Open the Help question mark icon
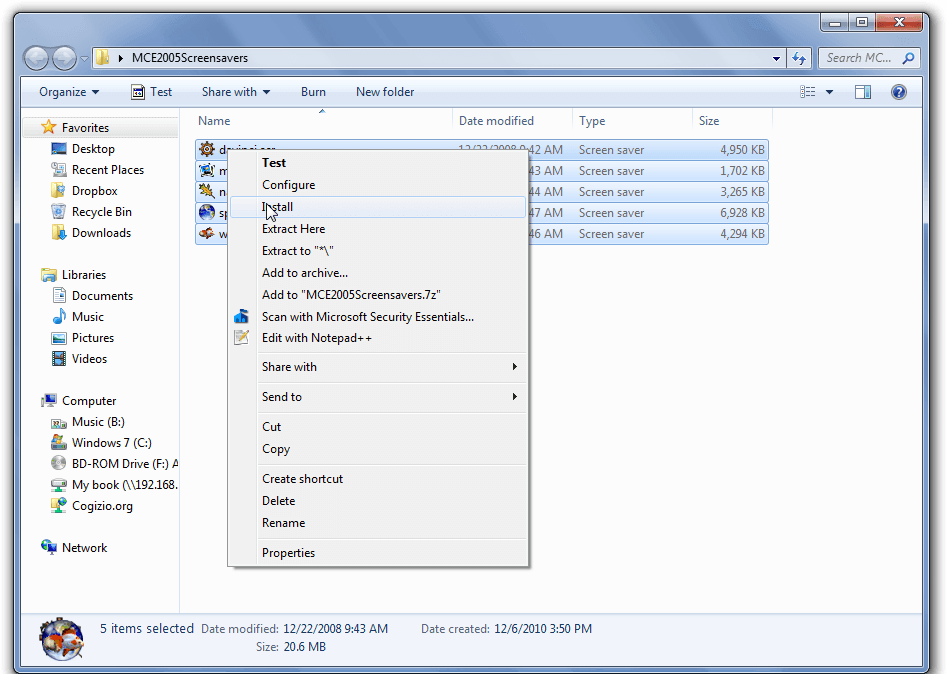Viewport: 947px width, 674px height. (x=898, y=92)
